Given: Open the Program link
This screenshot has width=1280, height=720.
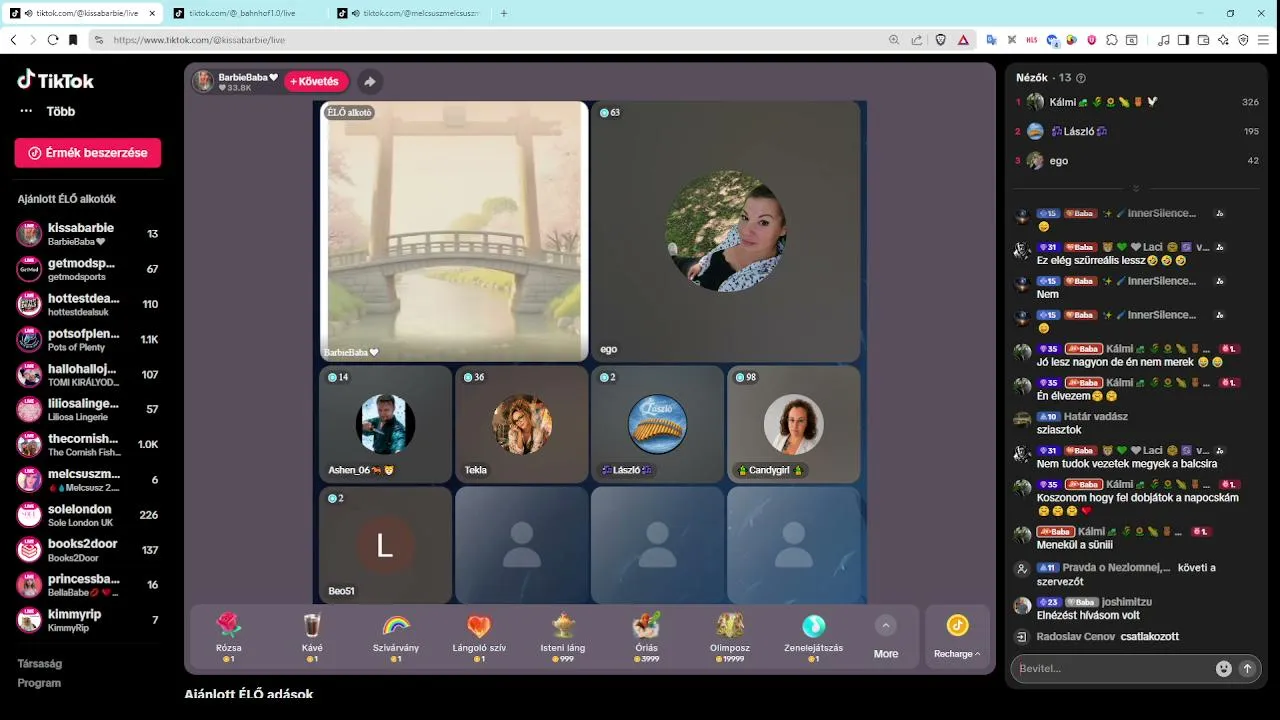Looking at the screenshot, I should 39,683.
